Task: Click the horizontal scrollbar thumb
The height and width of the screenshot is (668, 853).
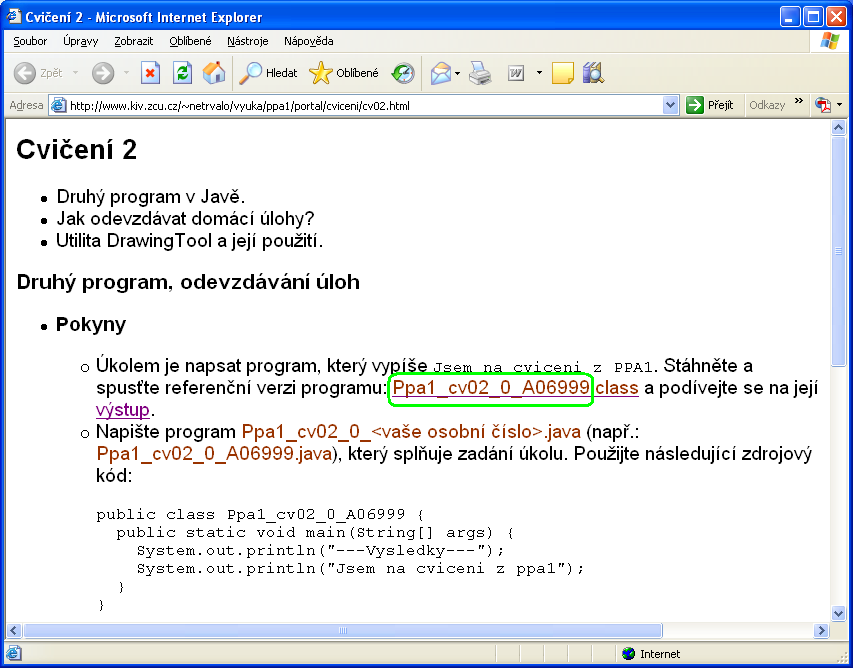Action: pyautogui.click(x=343, y=630)
